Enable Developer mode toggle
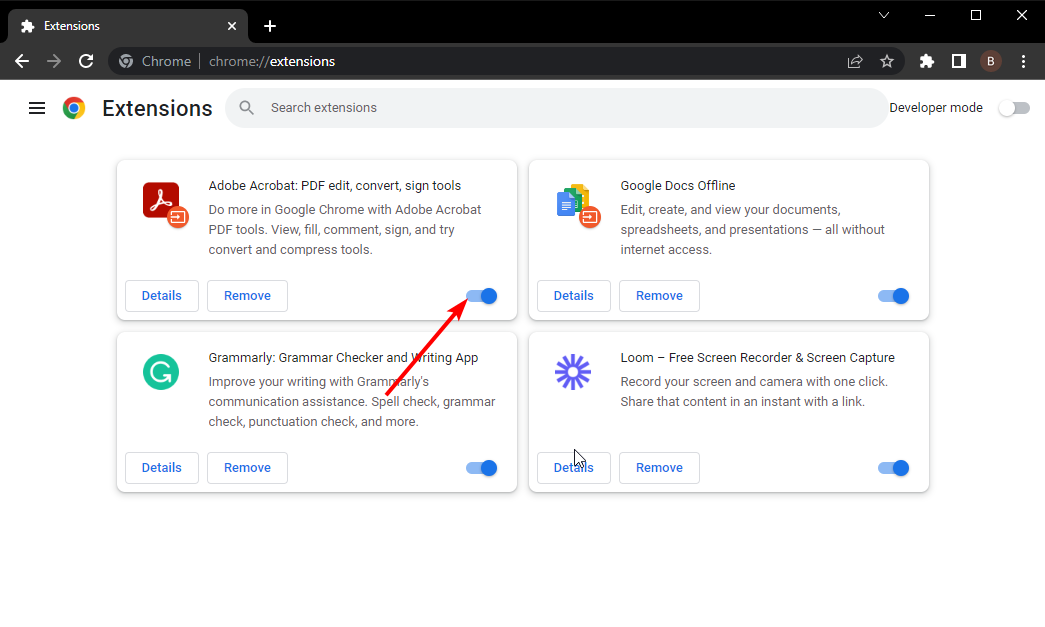Image resolution: width=1045 pixels, height=627 pixels. coord(1014,108)
